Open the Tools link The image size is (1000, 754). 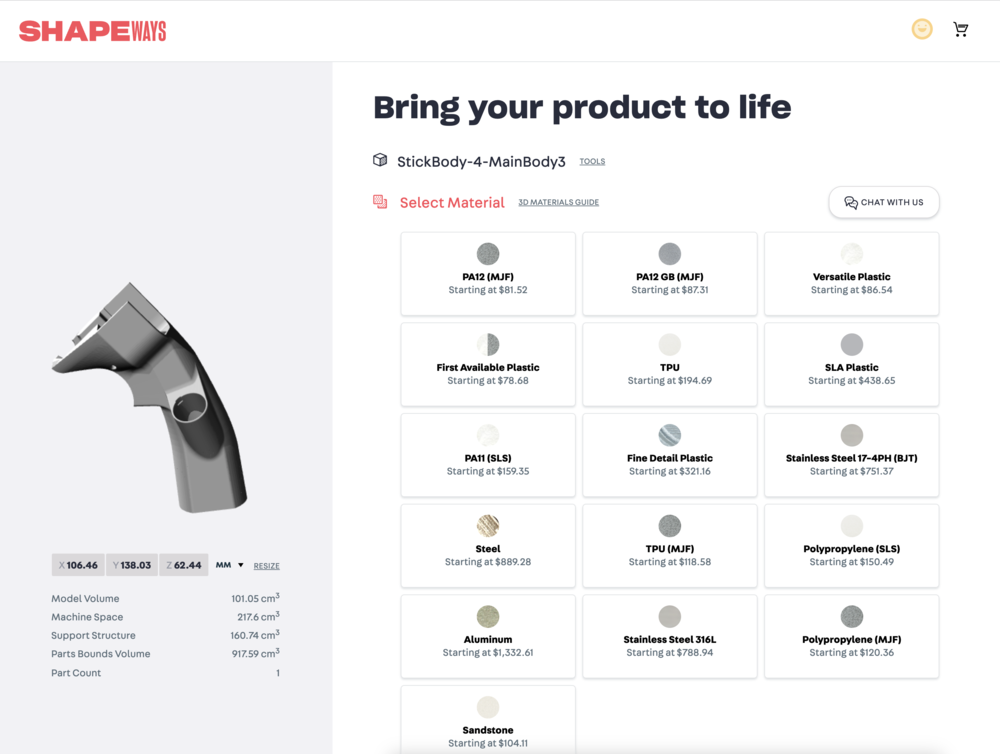tap(592, 161)
